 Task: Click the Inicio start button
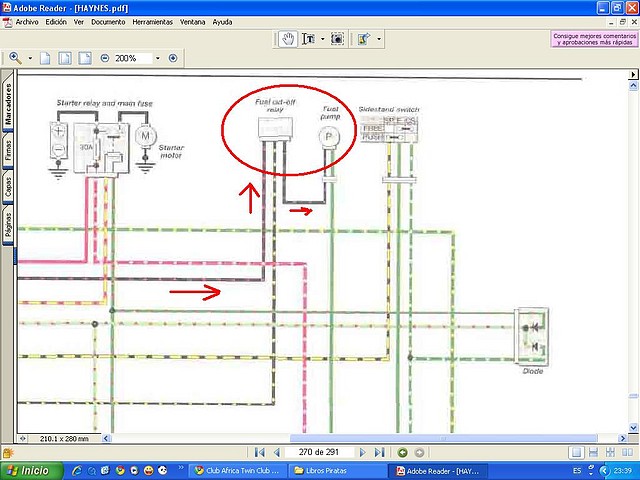(x=32, y=471)
